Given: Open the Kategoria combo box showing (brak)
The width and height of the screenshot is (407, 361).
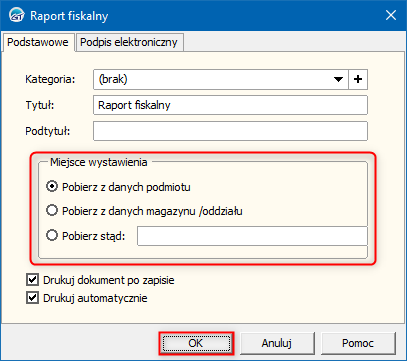Looking at the screenshot, I should [x=221, y=79].
